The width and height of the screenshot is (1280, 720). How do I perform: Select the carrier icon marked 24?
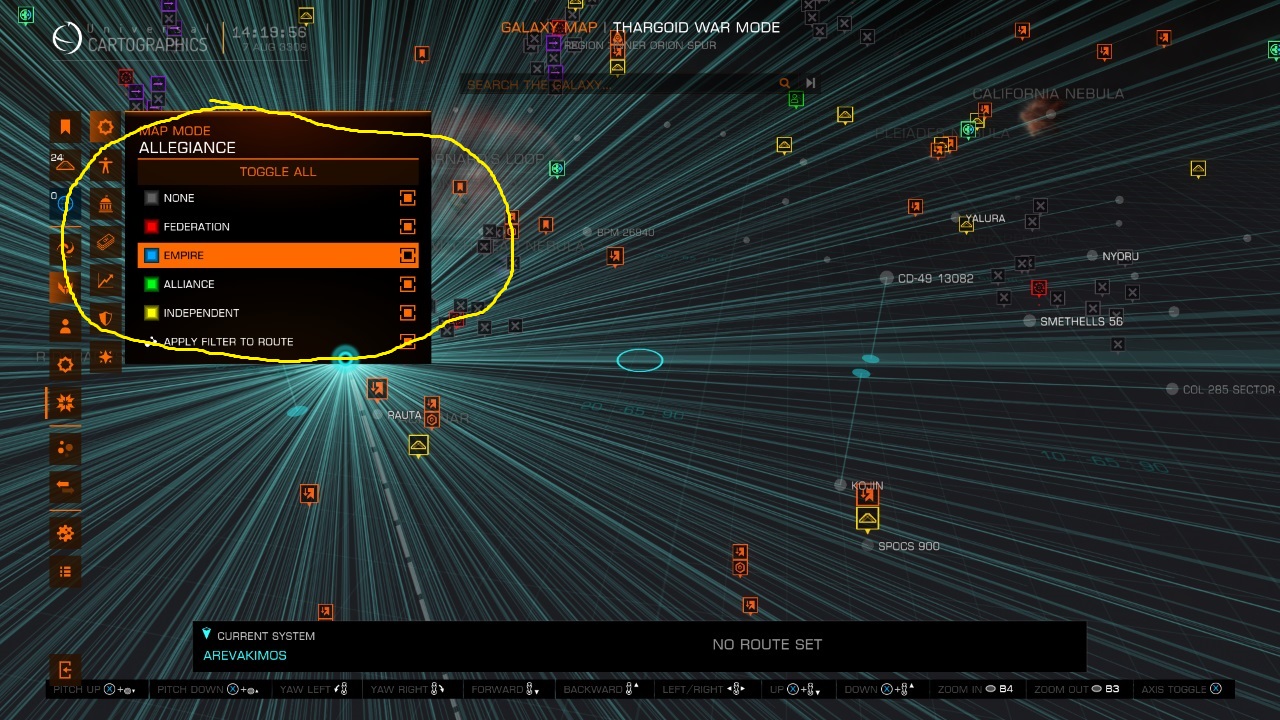tap(65, 165)
